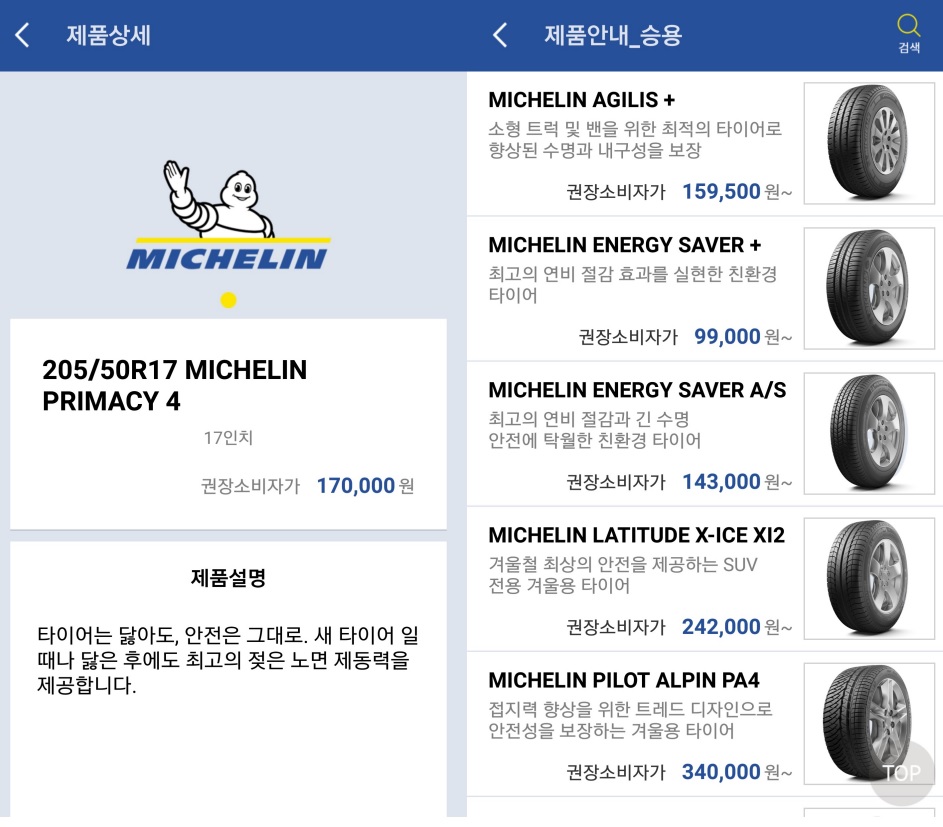This screenshot has width=943, height=827.
Task: Select MICHELIN AGILIS + product title
Action: tap(581, 100)
